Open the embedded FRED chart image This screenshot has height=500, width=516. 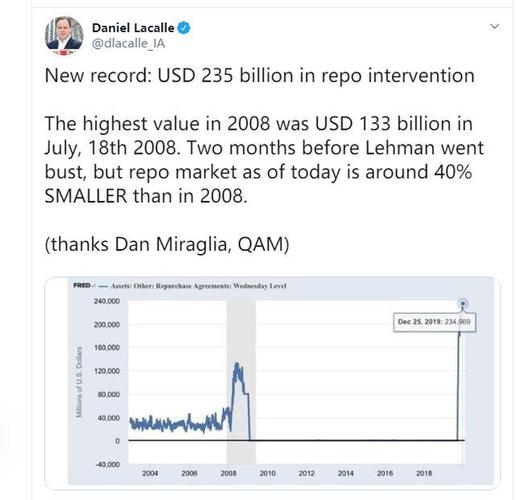click(x=272, y=383)
